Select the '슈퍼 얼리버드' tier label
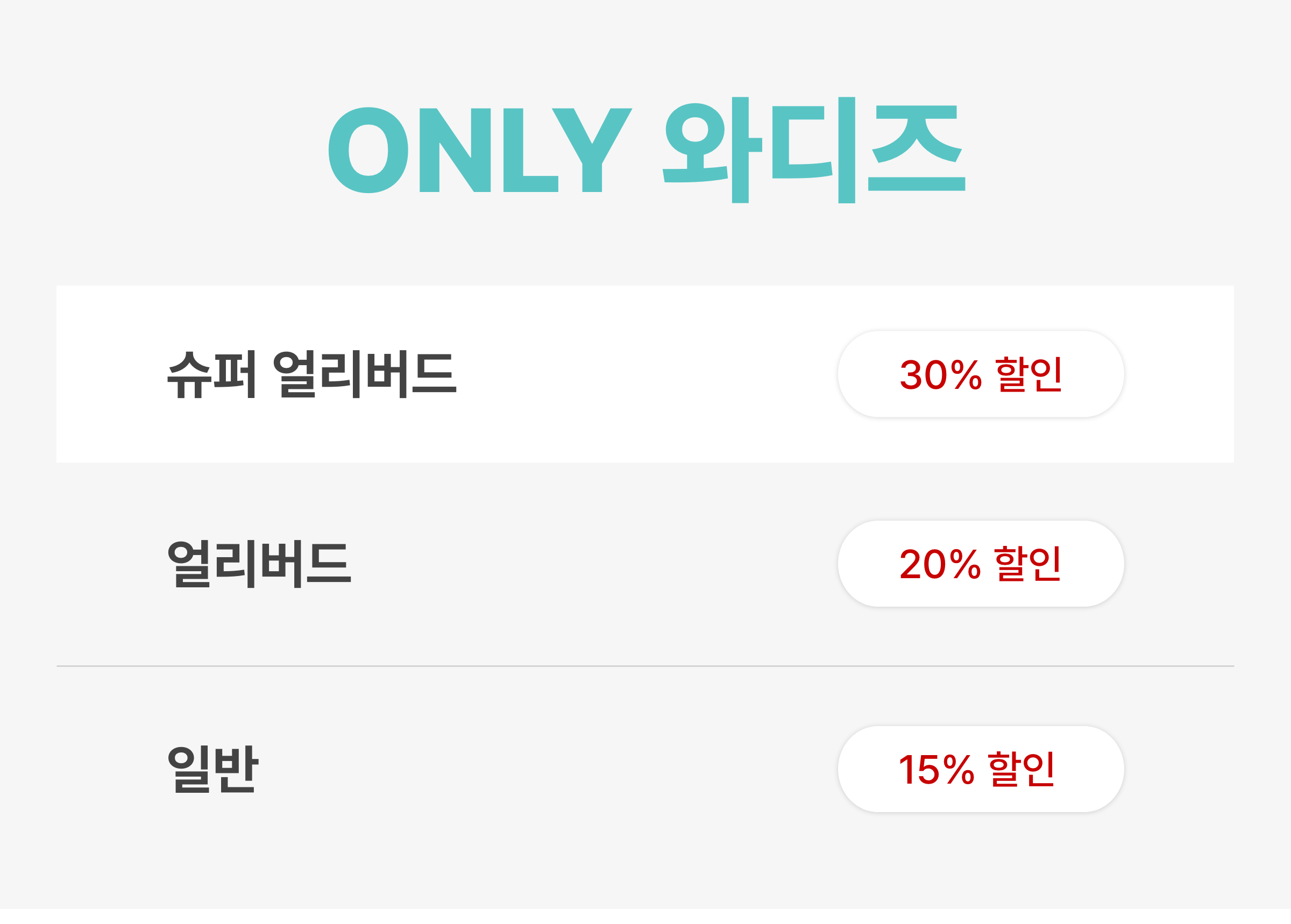Screen dimensions: 1291x924 click(311, 374)
